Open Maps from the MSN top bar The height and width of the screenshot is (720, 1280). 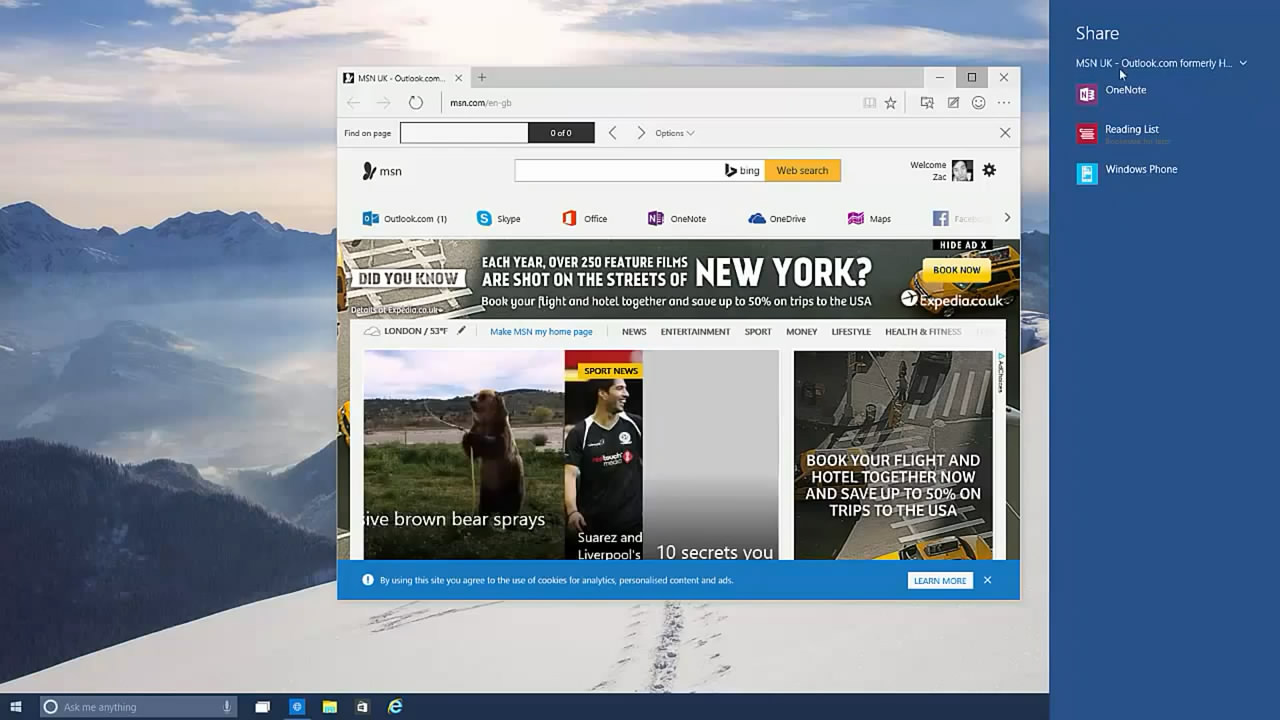click(868, 218)
